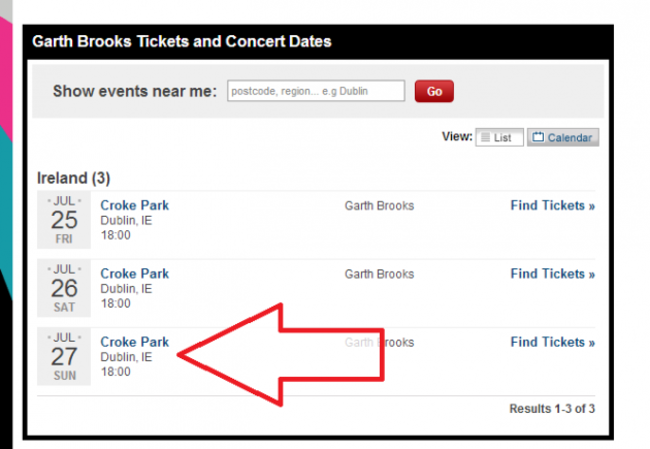Click Garth Brooks artist name in July 25 row
The image size is (650, 449).
point(379,206)
